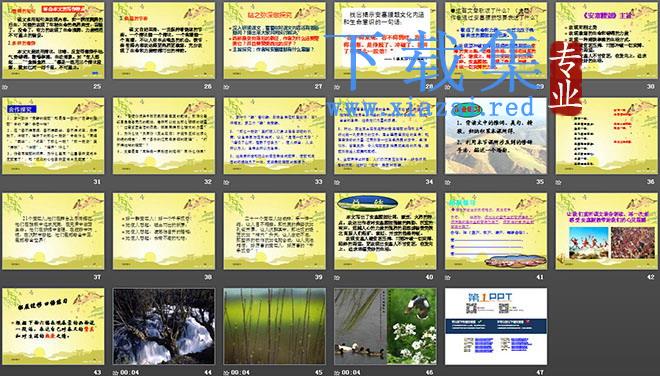Click transition star icon under slide 46
Image resolution: width=660 pixels, height=376 pixels.
click(337, 373)
